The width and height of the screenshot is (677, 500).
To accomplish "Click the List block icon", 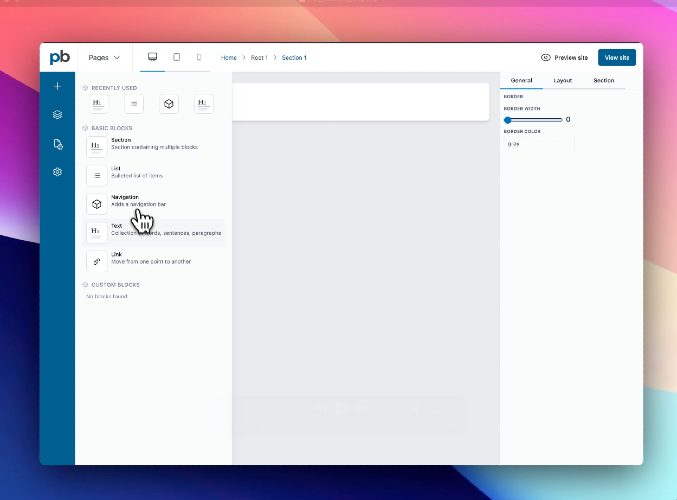I will tap(97, 175).
